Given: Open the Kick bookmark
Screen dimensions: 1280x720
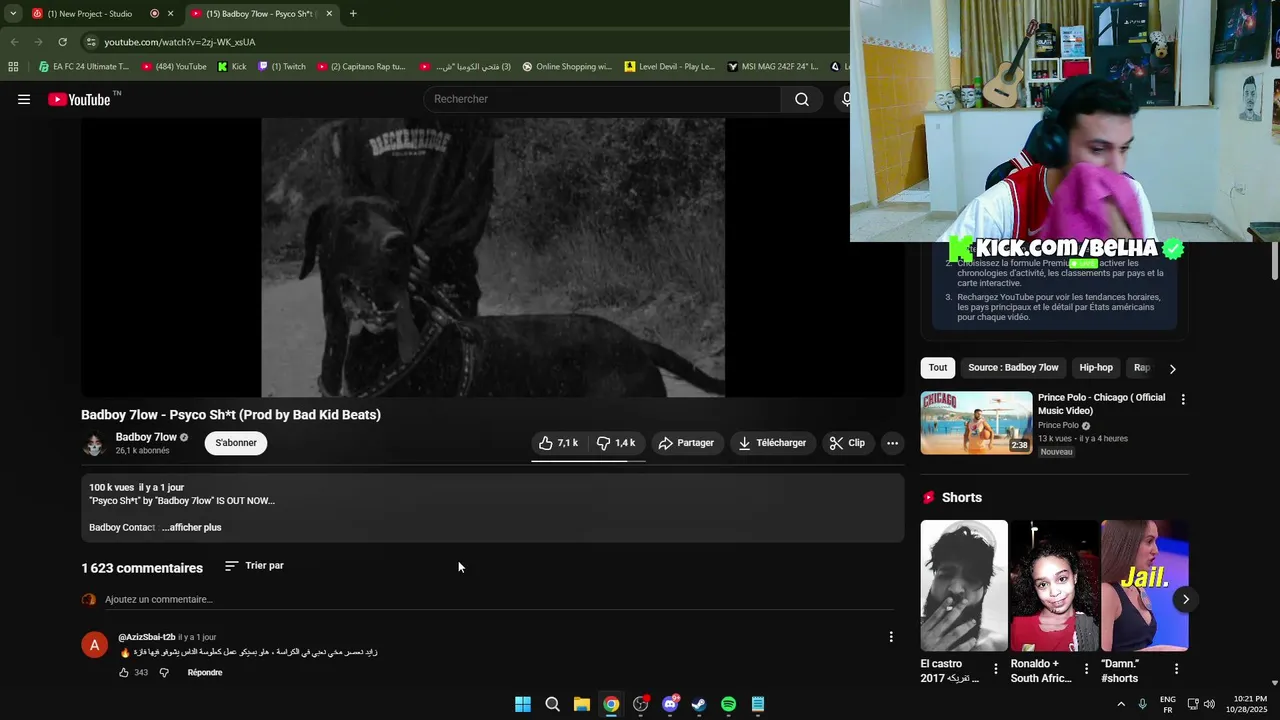Looking at the screenshot, I should click(232, 67).
